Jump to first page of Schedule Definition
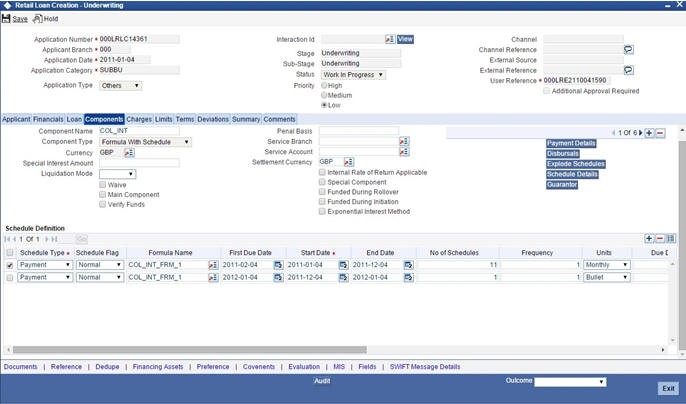 click(x=7, y=239)
